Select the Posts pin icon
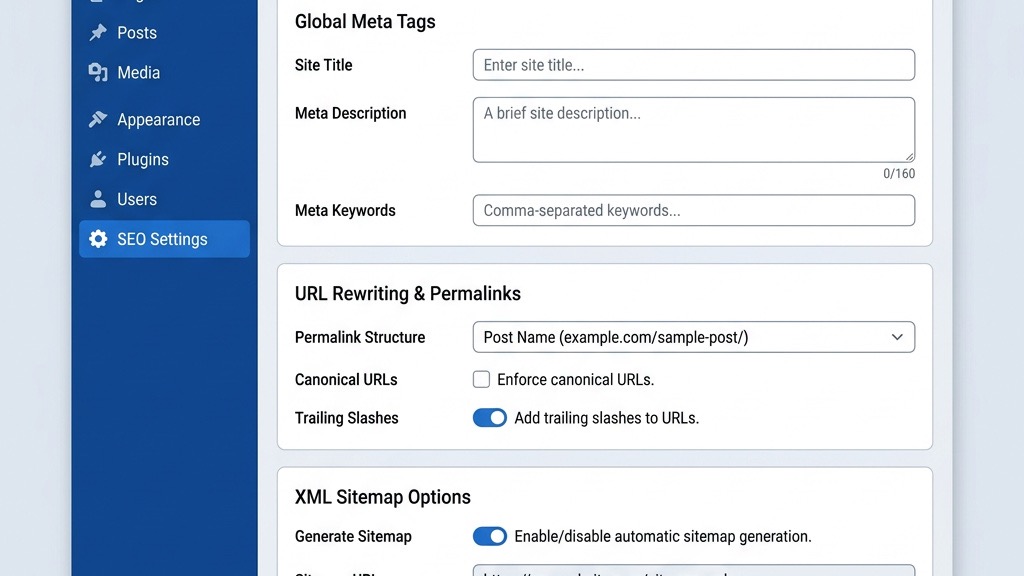Screen dimensions: 1024x576 click(99, 32)
